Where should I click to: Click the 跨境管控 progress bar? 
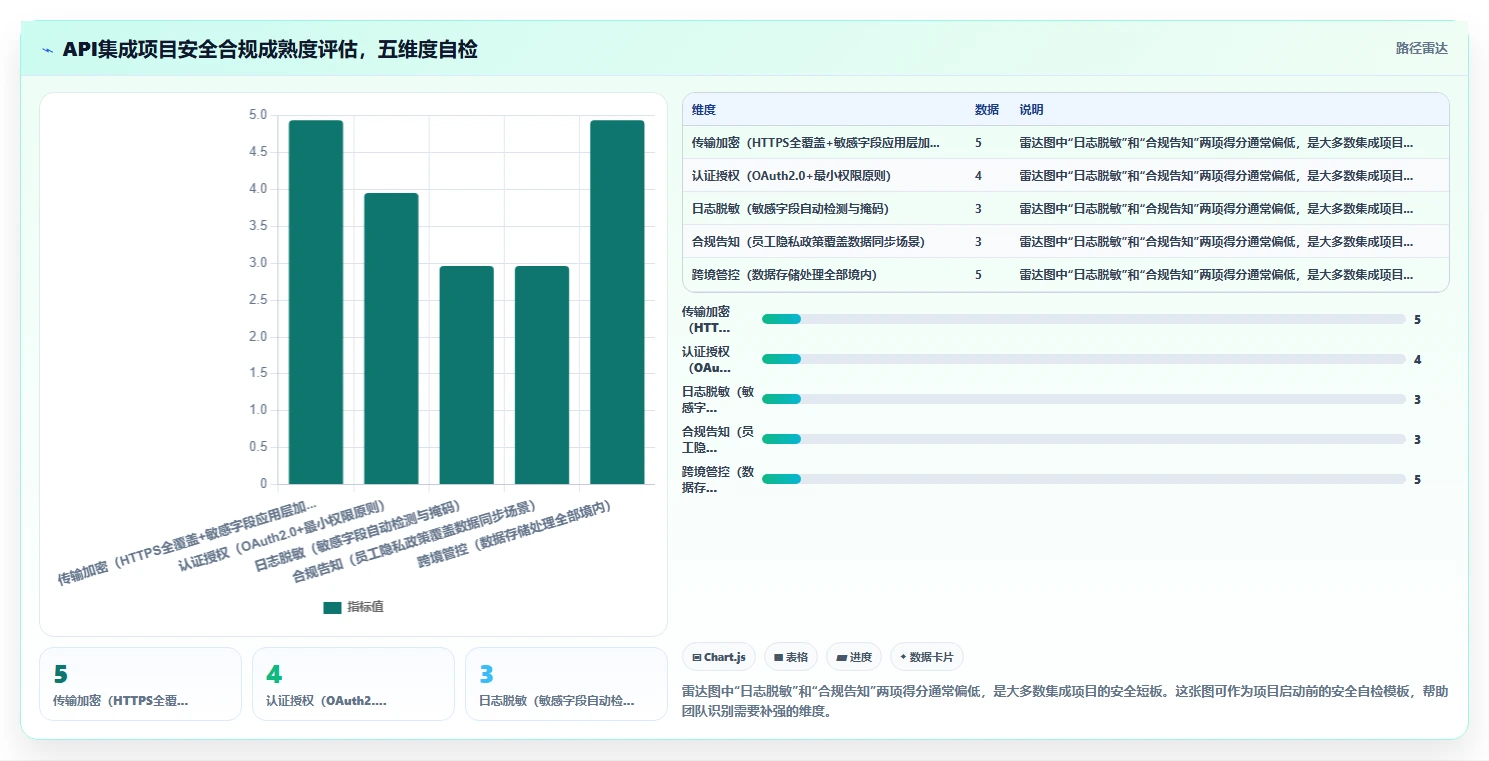click(x=1084, y=479)
